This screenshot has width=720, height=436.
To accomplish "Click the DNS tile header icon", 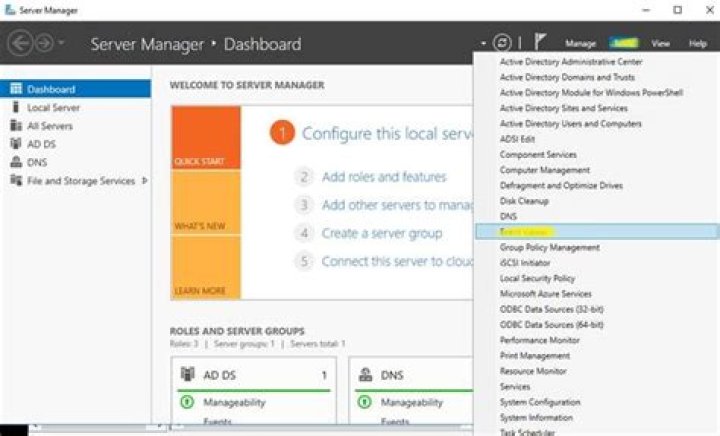I will click(x=366, y=375).
